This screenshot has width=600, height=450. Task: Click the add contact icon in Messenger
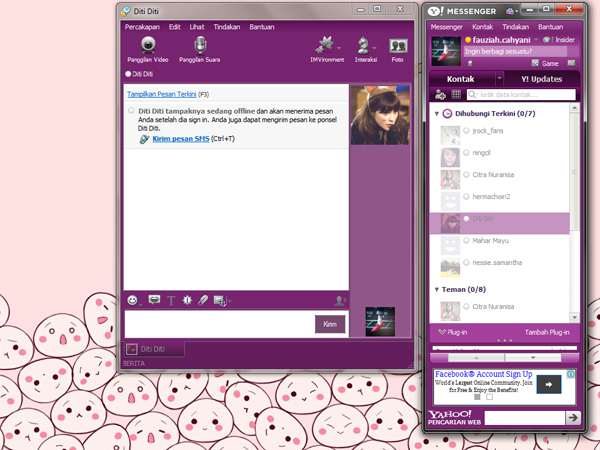pos(440,94)
